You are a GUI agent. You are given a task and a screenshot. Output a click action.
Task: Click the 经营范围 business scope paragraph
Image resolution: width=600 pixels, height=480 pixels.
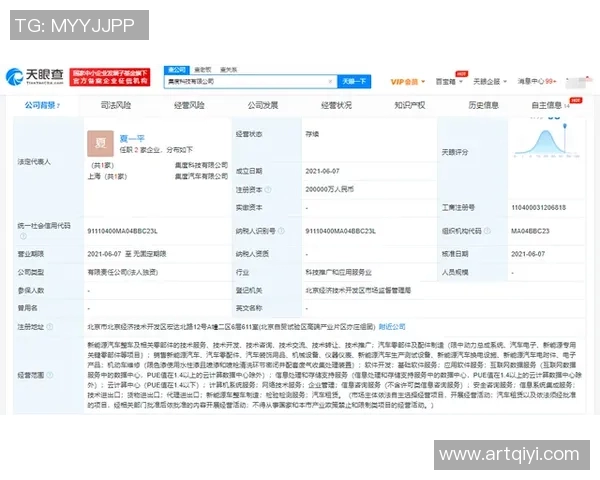(334, 375)
